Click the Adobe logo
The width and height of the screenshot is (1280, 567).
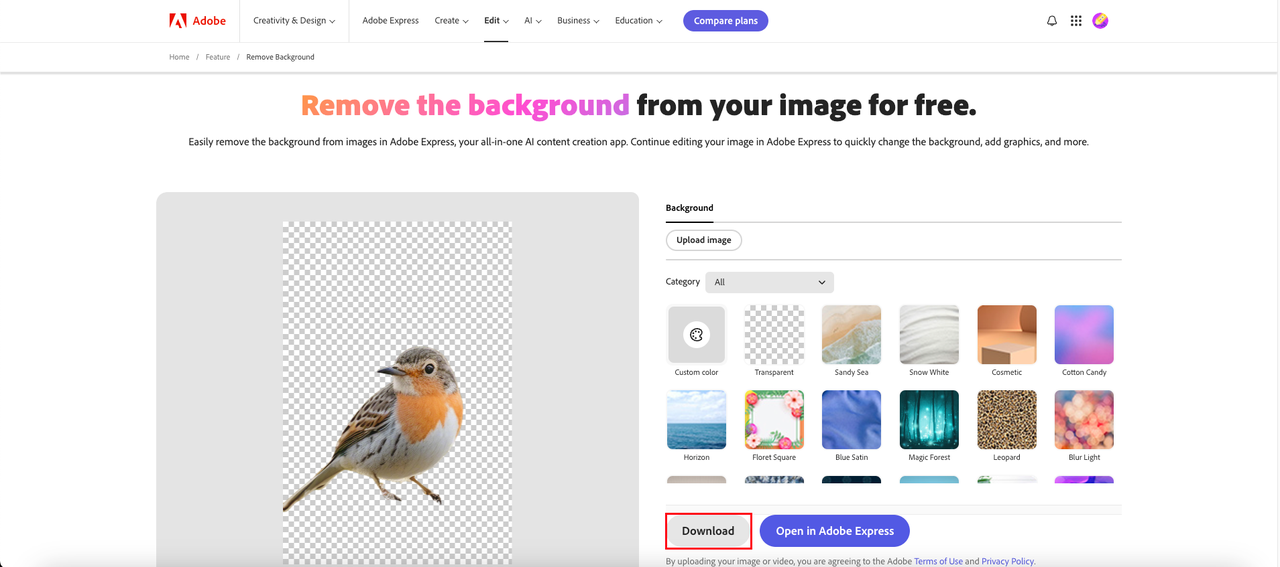point(197,20)
